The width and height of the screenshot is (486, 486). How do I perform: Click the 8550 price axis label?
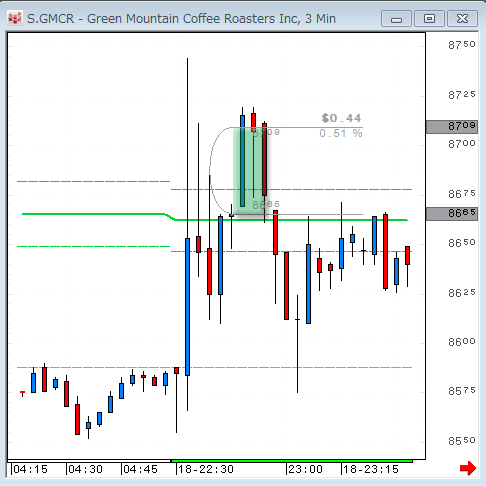[x=462, y=441]
